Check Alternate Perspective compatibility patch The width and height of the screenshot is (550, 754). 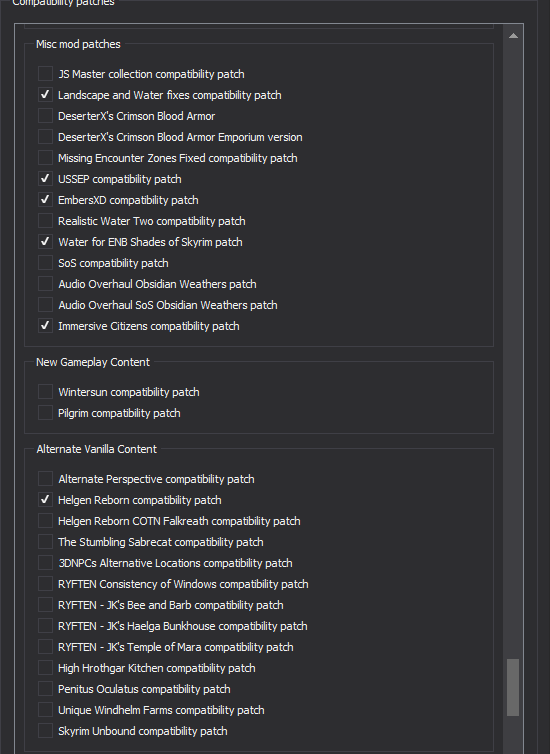[45, 479]
